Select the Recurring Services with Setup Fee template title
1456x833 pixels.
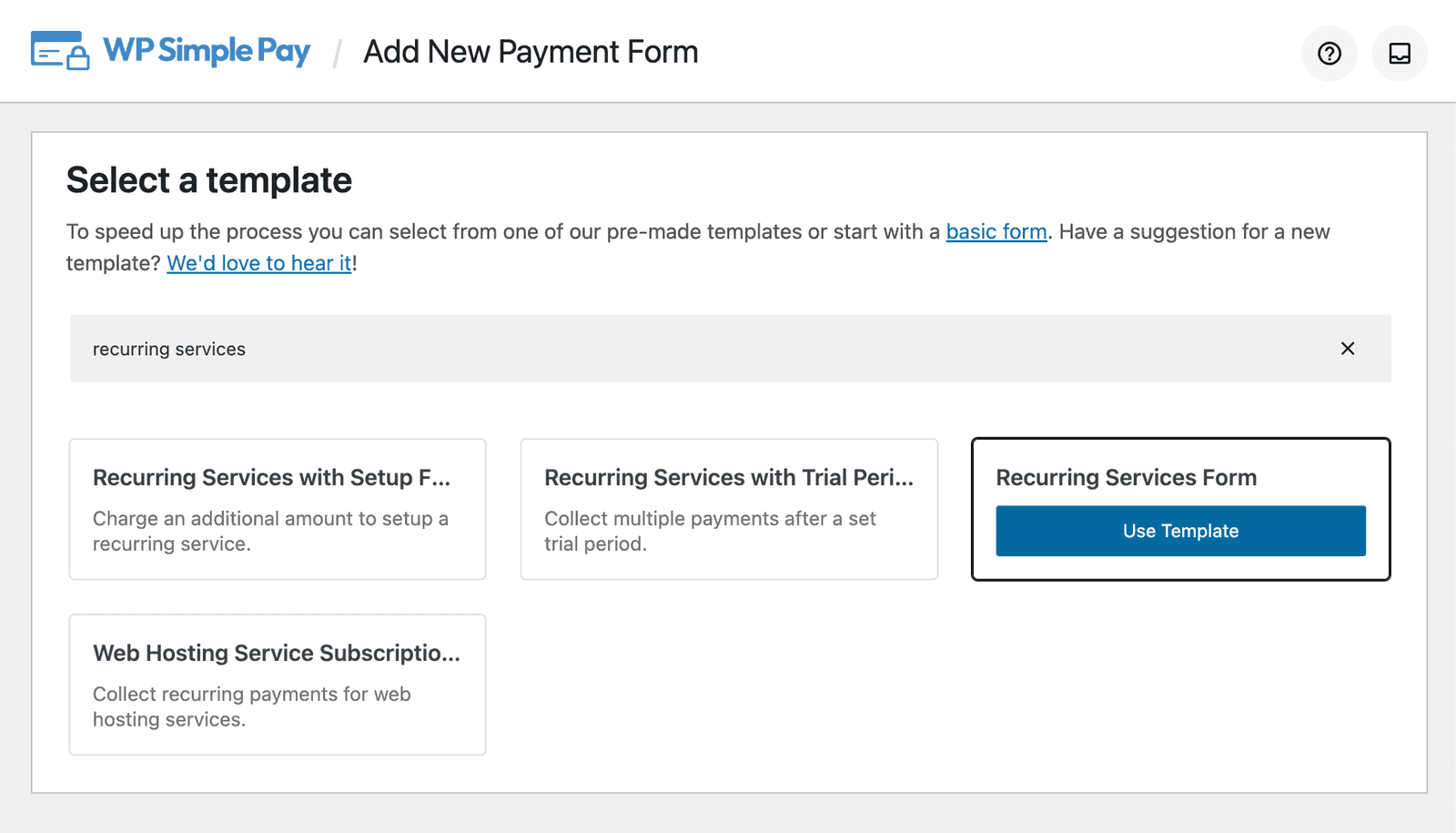click(271, 478)
